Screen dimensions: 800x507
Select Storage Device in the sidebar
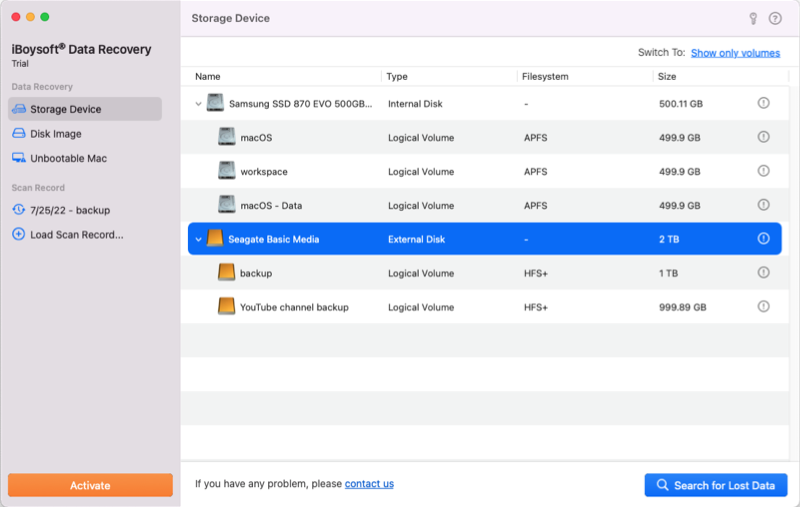pyautogui.click(x=66, y=109)
